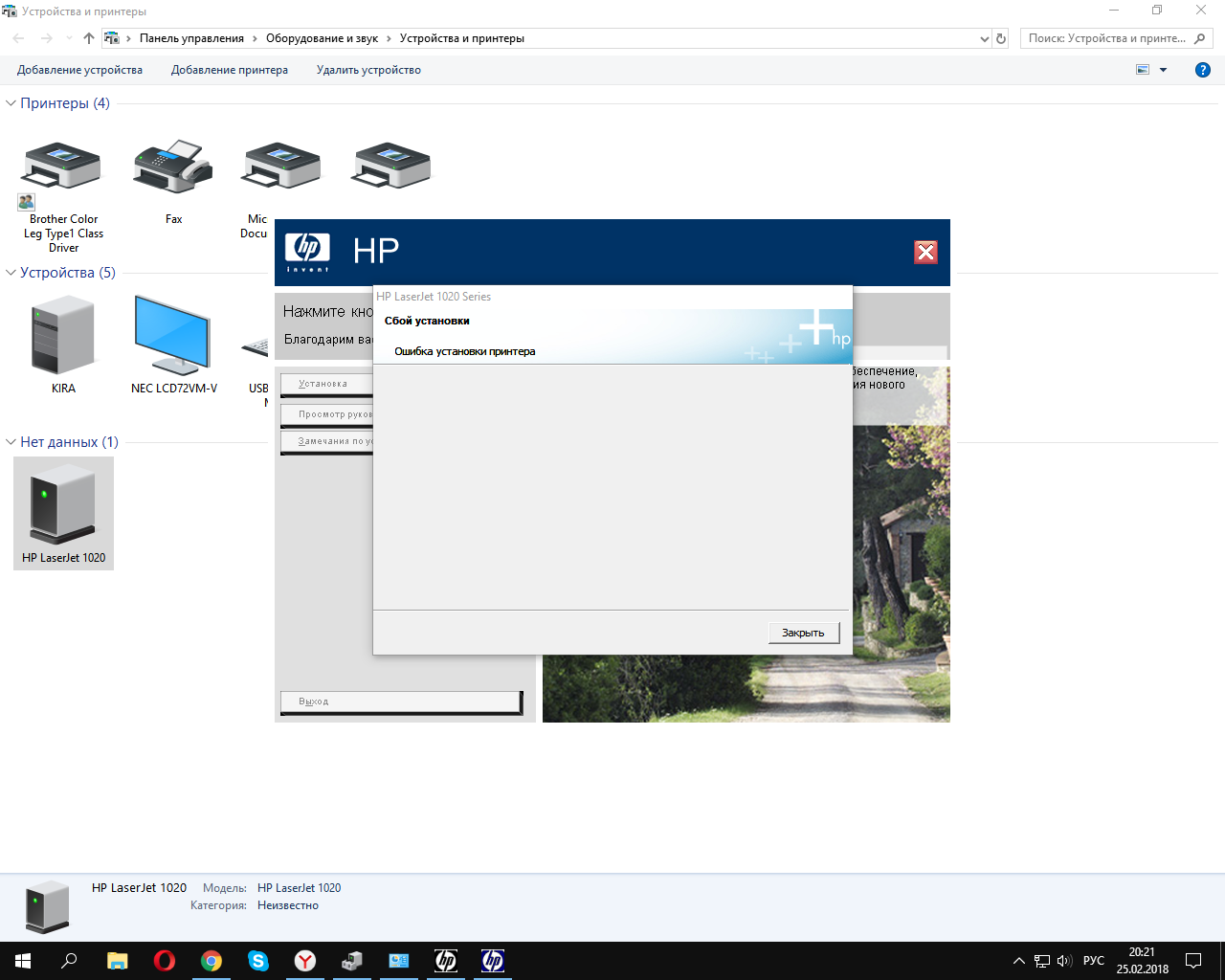
Task: Collapse the Принтеры (4) group
Action: pos(11,103)
